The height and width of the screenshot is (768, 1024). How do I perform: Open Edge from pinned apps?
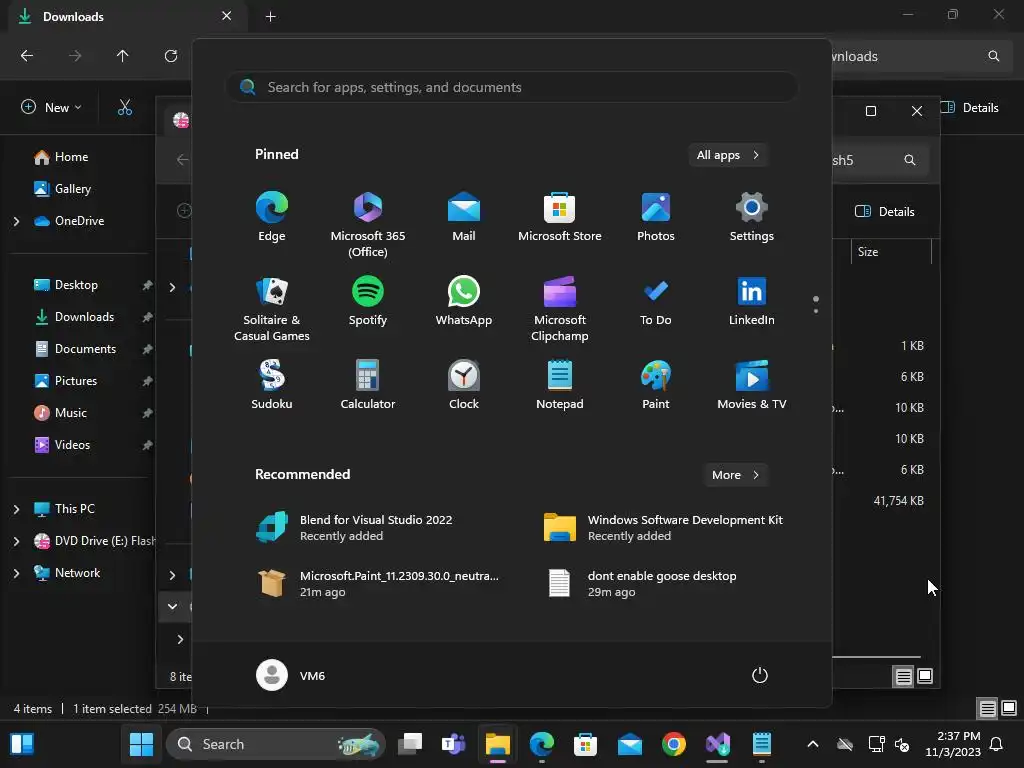(272, 217)
